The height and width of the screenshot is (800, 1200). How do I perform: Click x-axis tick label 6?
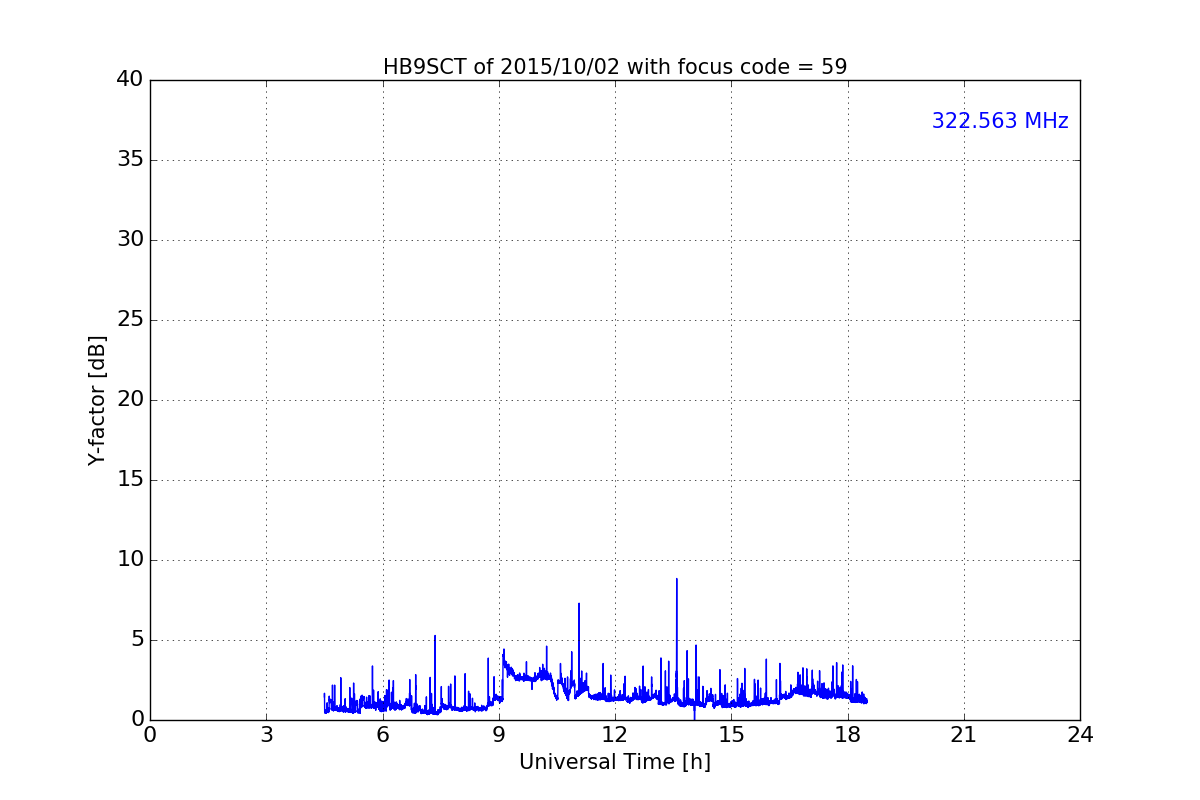point(383,735)
